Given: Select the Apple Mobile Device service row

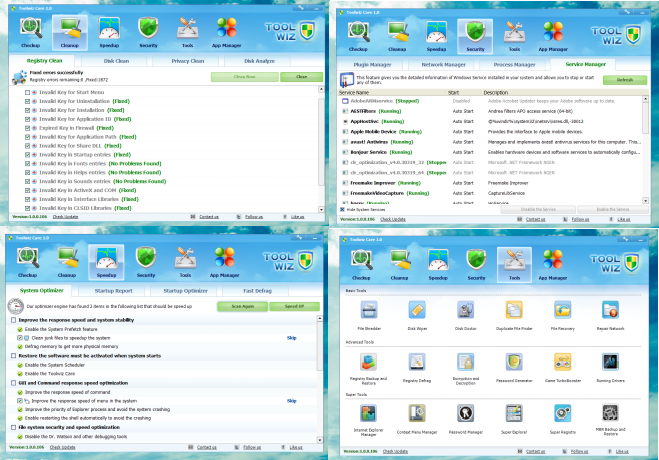Looking at the screenshot, I should 490,131.
